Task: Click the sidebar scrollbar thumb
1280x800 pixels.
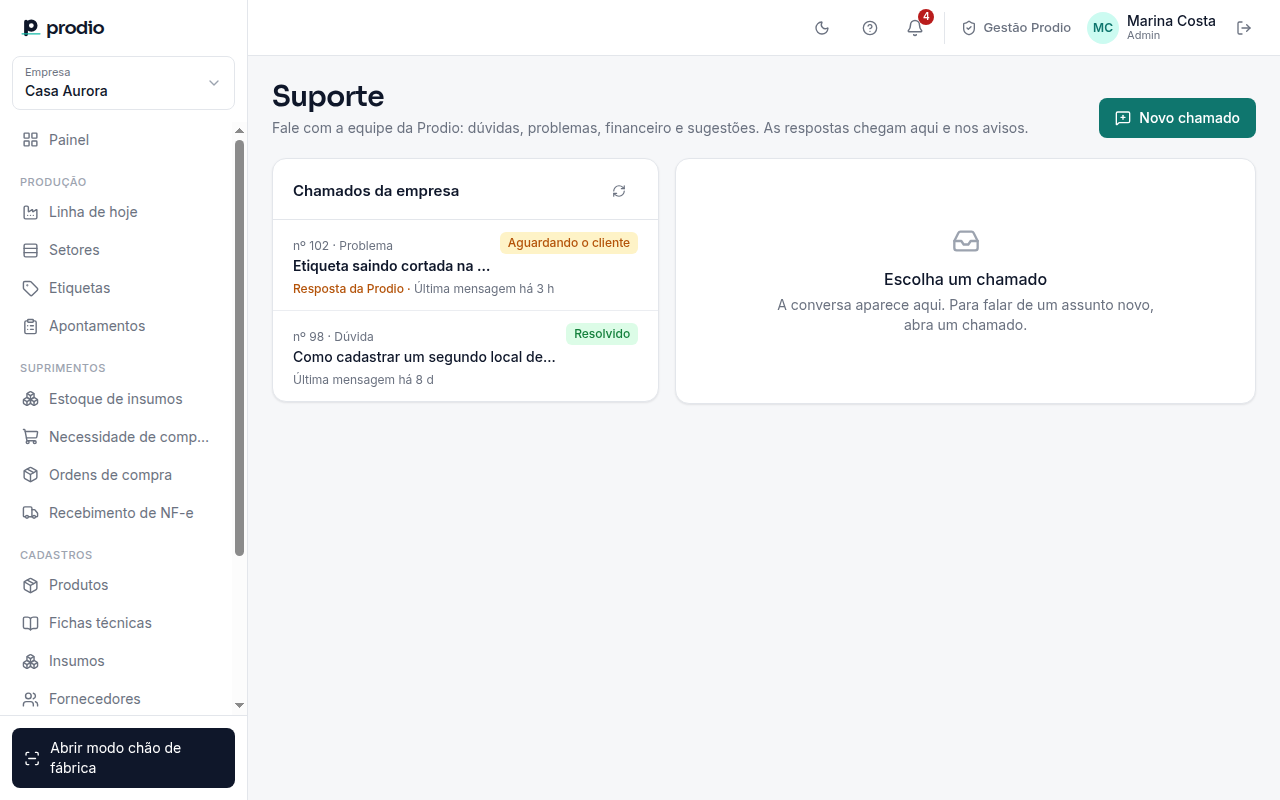Action: point(239,347)
